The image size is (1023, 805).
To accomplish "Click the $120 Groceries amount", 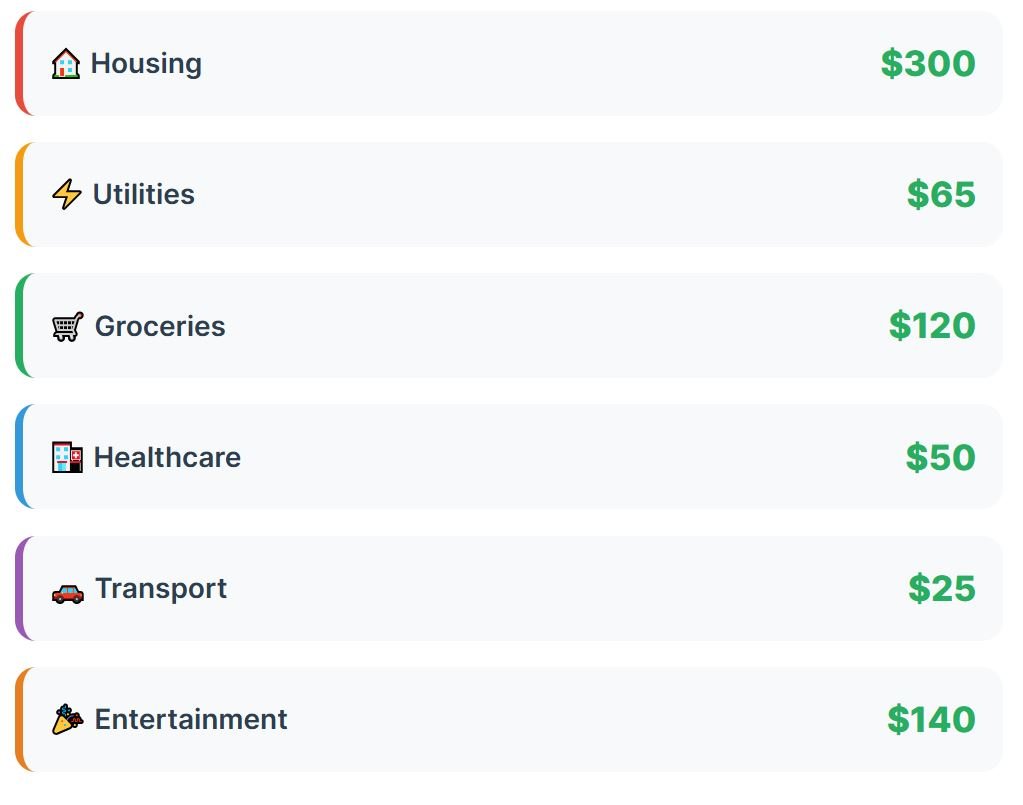I will pos(932,326).
